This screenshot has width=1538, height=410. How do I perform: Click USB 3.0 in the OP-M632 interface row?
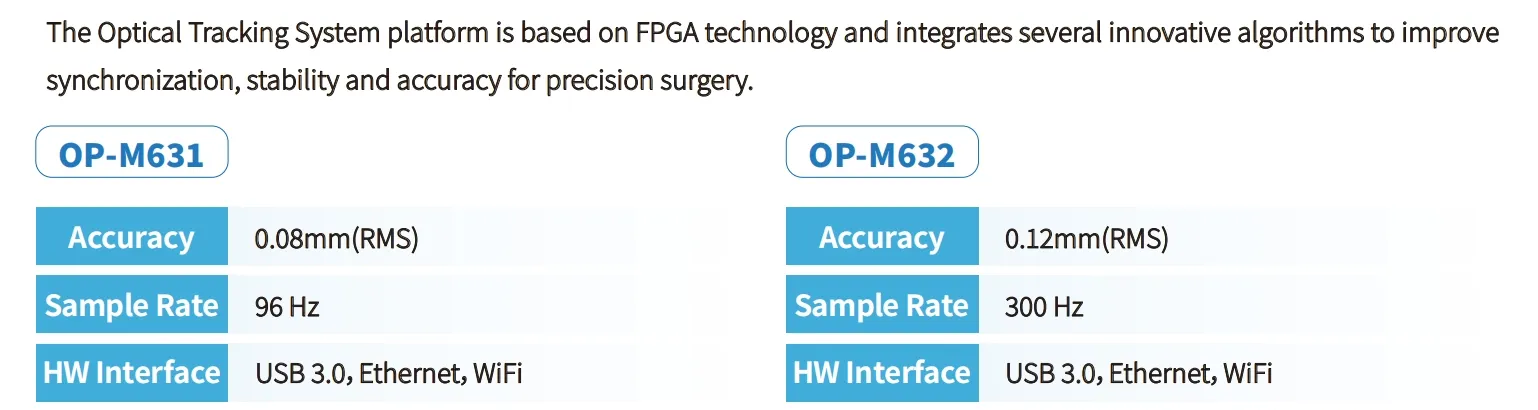coord(1051,374)
